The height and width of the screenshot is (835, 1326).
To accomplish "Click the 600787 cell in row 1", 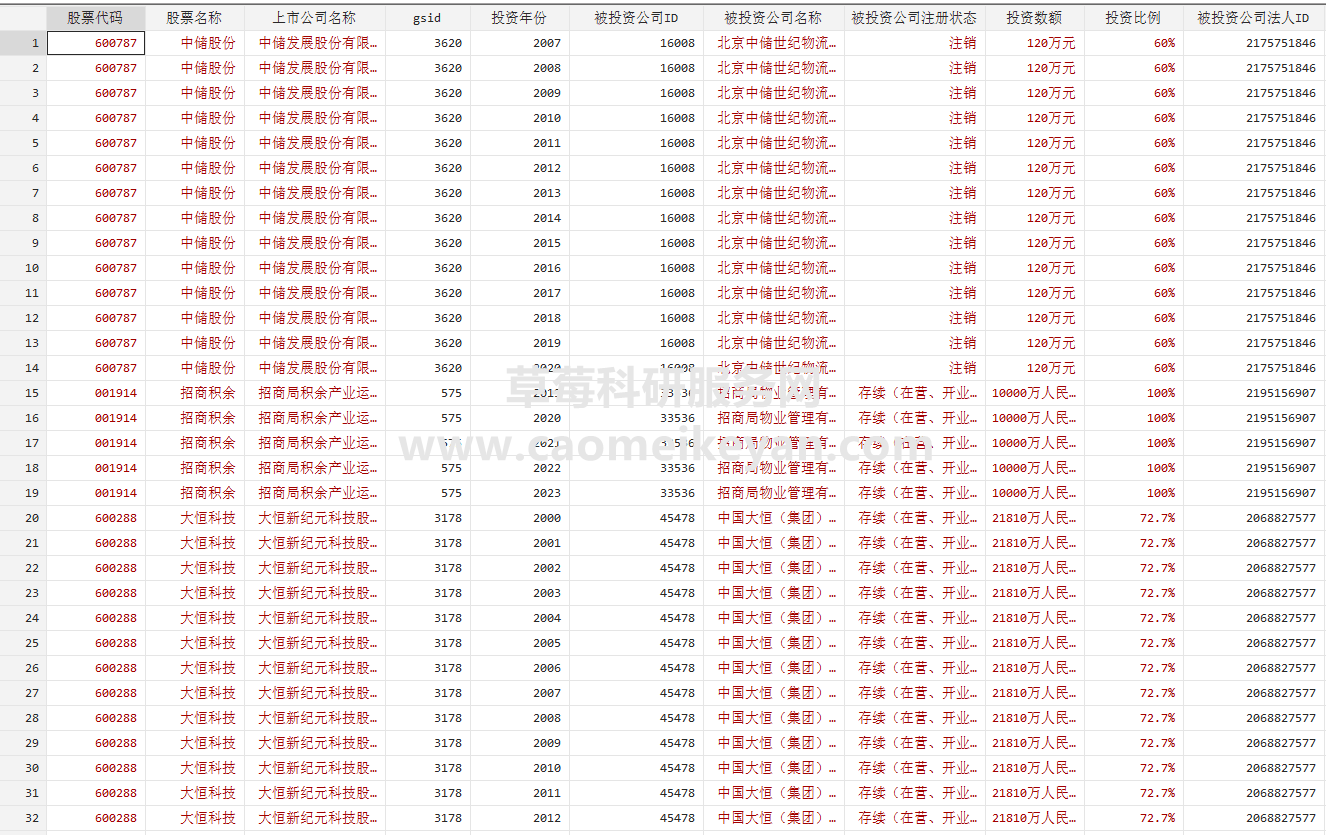I will (x=96, y=43).
